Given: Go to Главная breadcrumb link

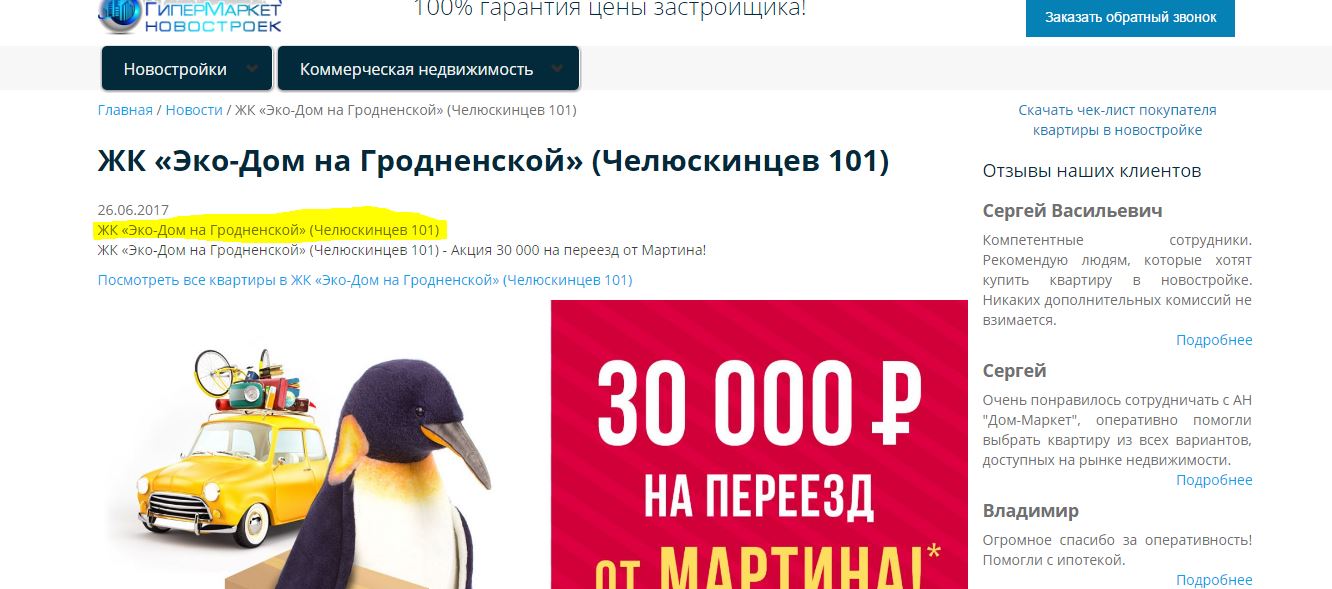Looking at the screenshot, I should click(125, 110).
